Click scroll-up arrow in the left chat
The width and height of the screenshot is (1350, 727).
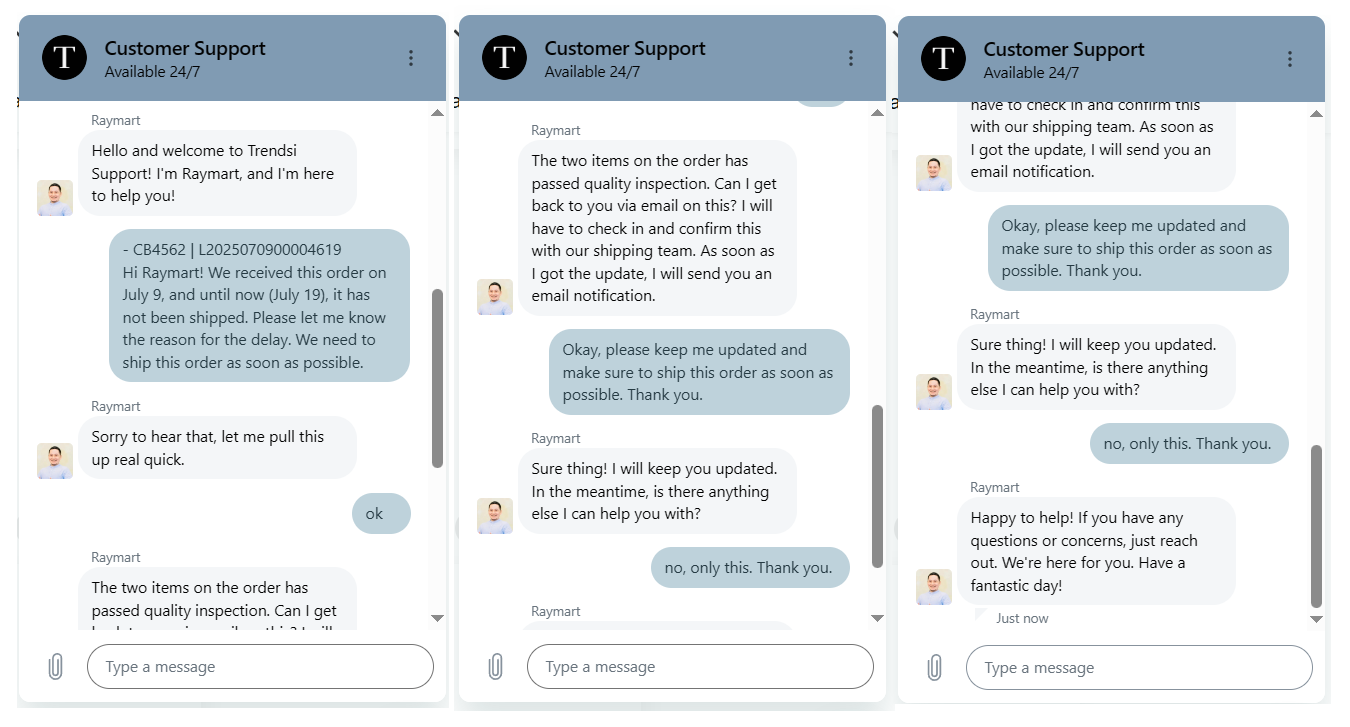click(x=437, y=113)
